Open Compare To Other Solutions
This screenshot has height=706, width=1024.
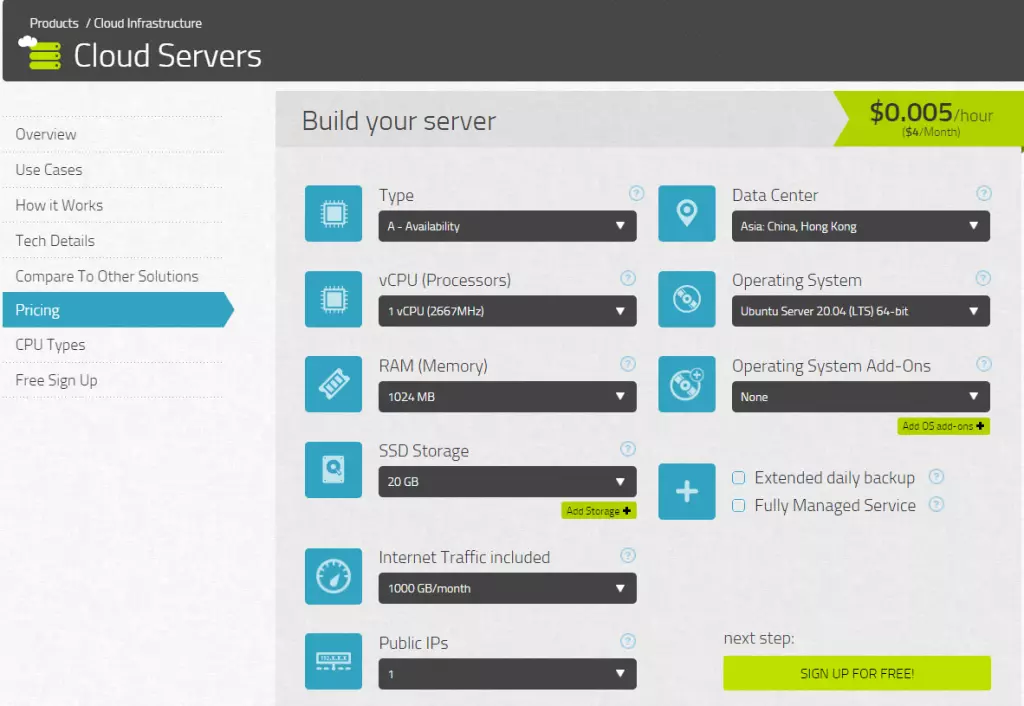click(106, 276)
